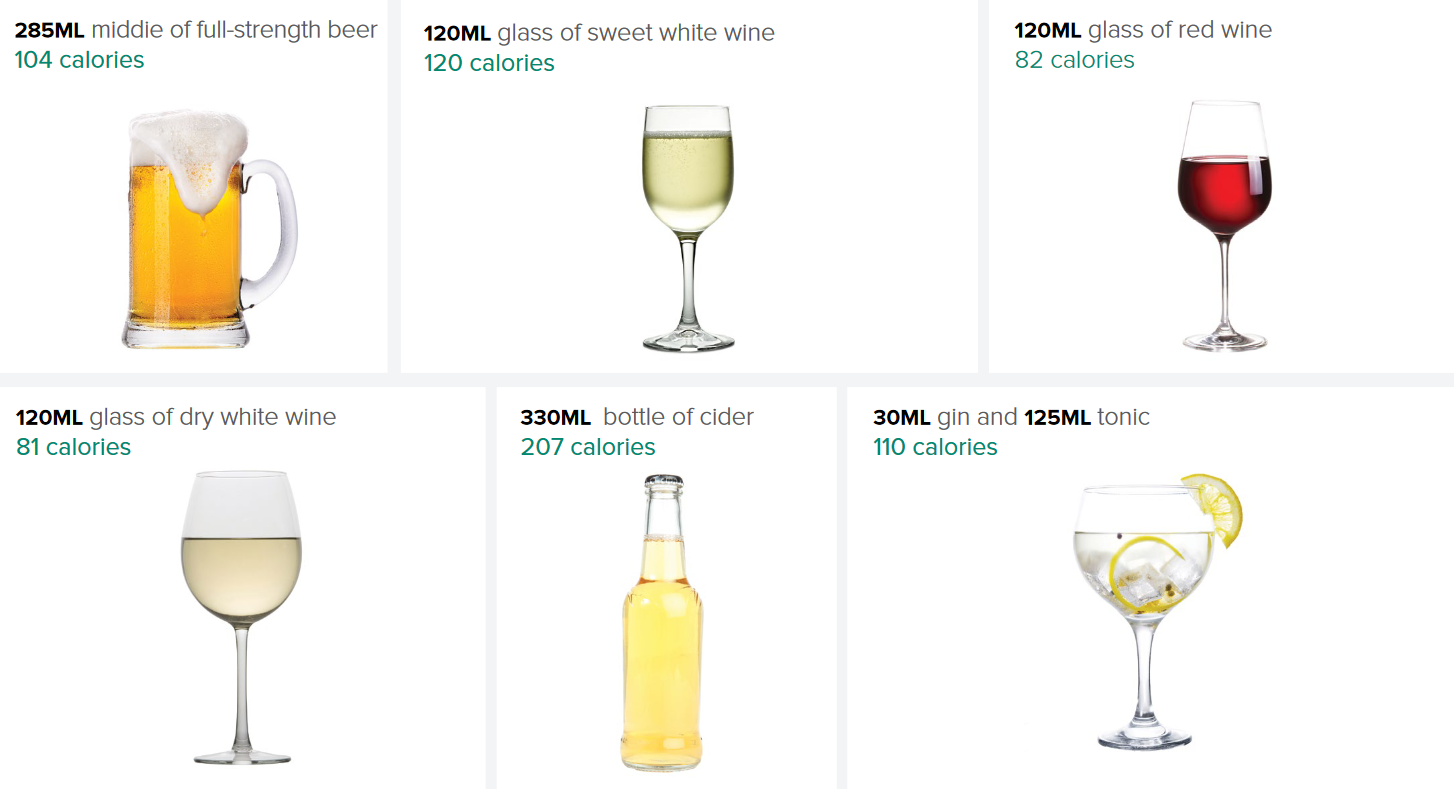Screen dimensions: 1454x789
Task: Click the sweet white wine glass image
Action: (688, 228)
